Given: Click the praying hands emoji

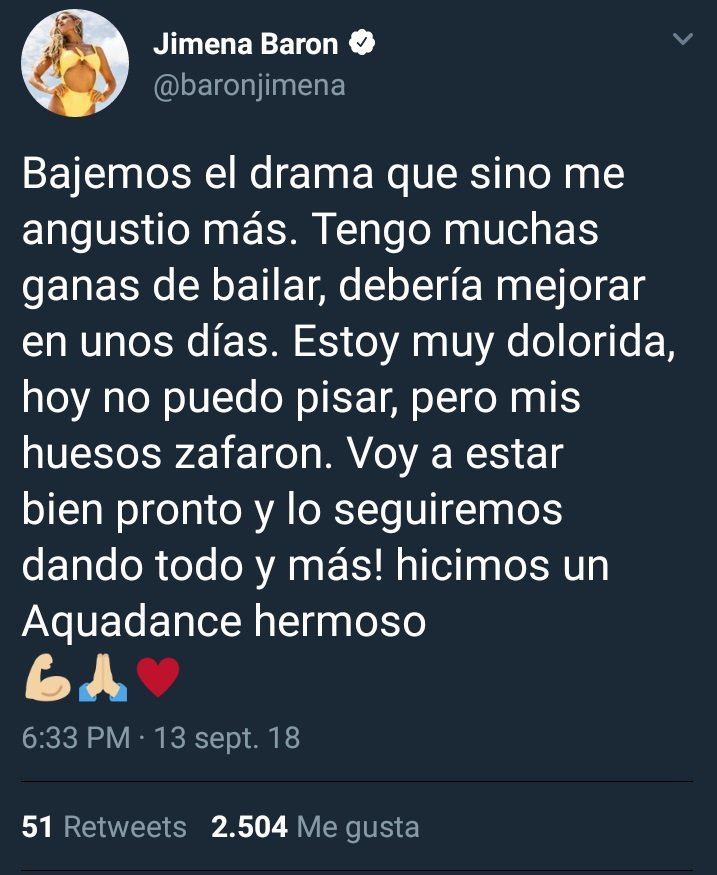Looking at the screenshot, I should pos(103,677).
